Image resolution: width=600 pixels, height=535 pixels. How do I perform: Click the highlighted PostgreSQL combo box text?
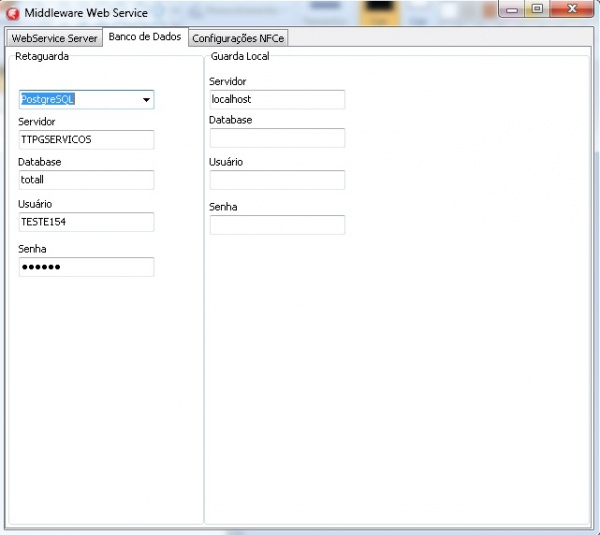coord(48,100)
